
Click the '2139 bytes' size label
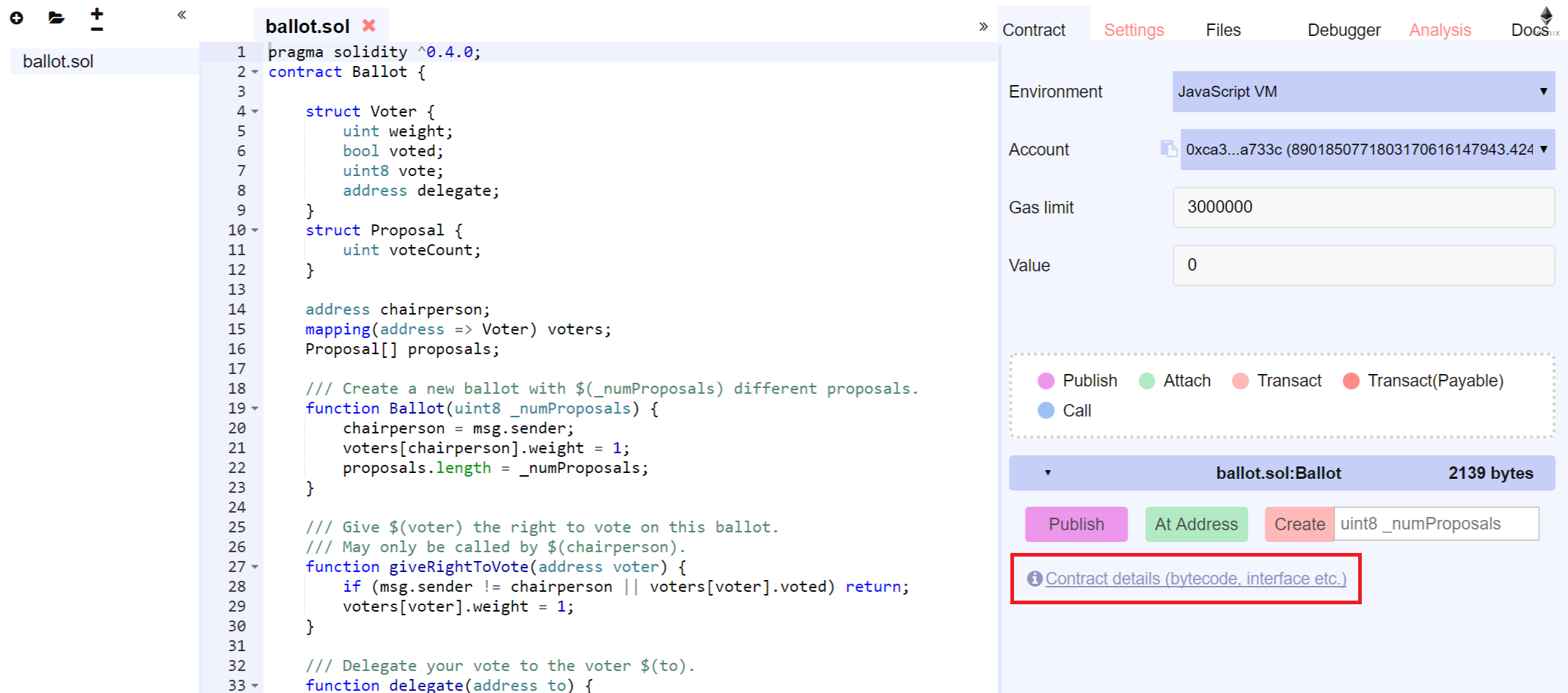point(1490,473)
